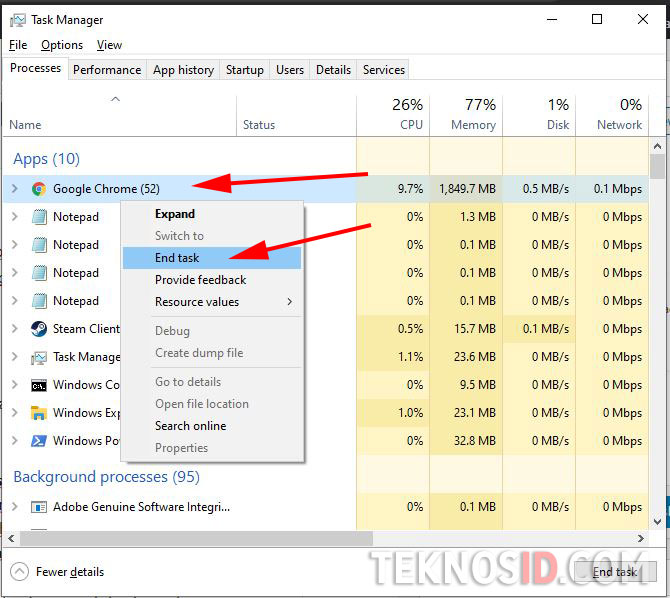Click the Steam Client icon
This screenshot has height=598, width=670.
39,329
